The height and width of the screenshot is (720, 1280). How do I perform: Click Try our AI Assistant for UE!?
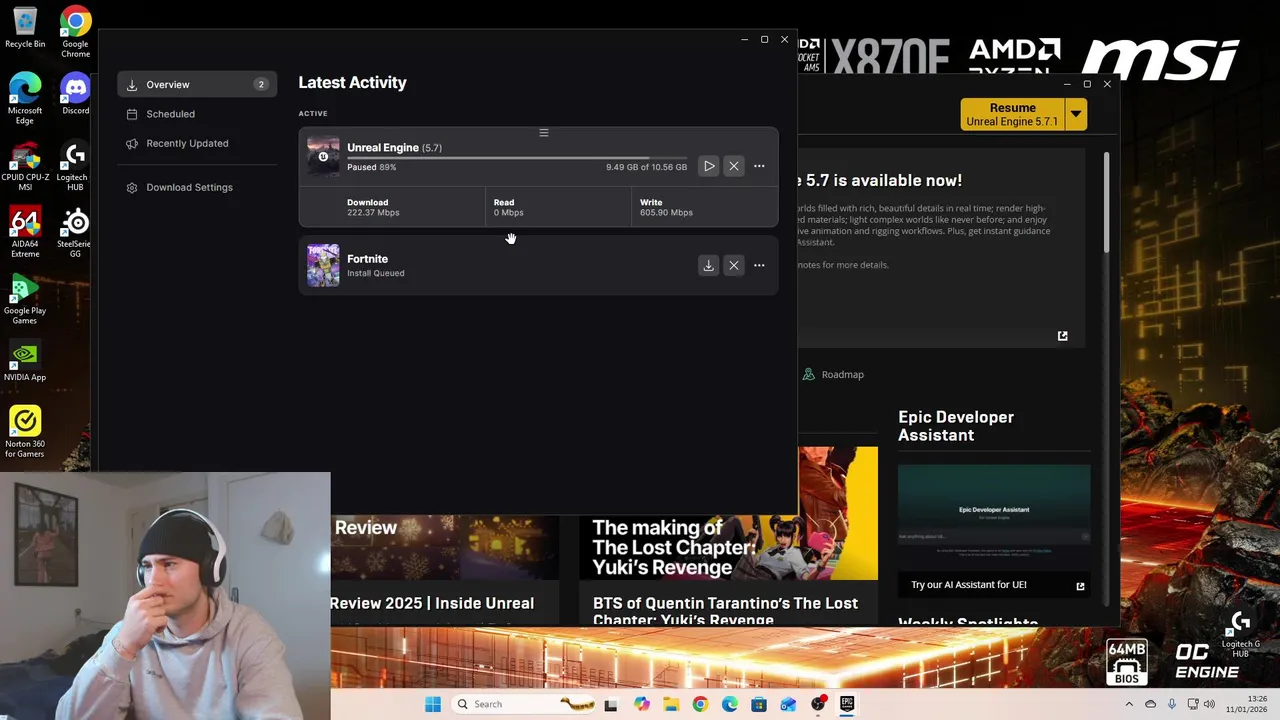point(968,585)
